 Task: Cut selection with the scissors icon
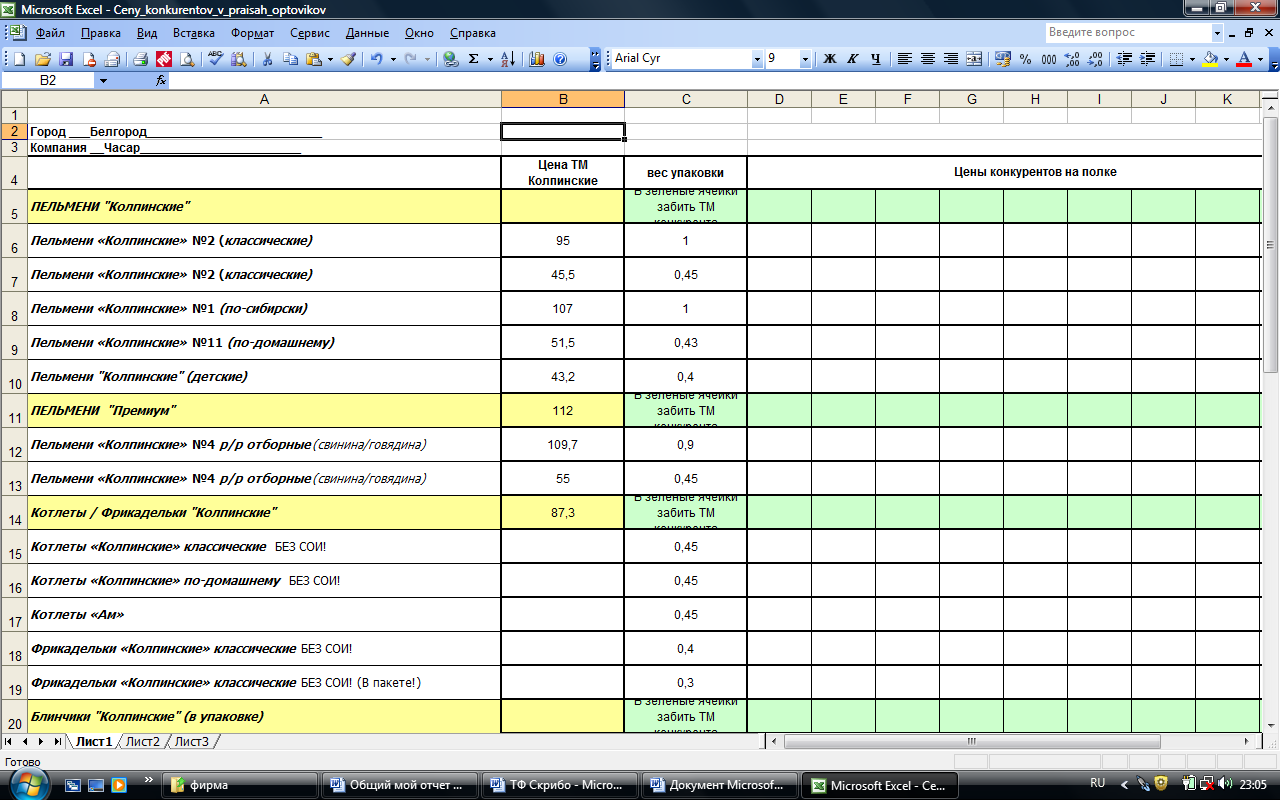click(x=267, y=59)
